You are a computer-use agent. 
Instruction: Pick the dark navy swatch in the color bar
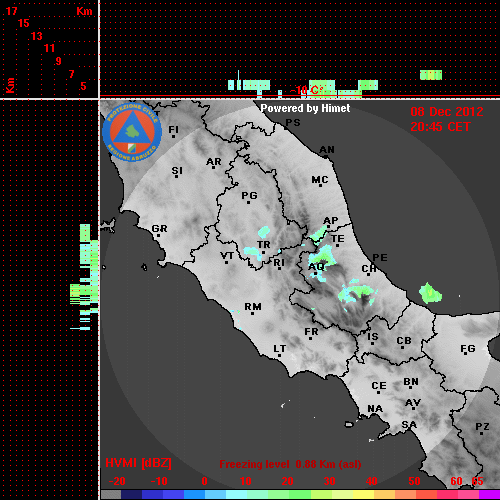coord(131,495)
